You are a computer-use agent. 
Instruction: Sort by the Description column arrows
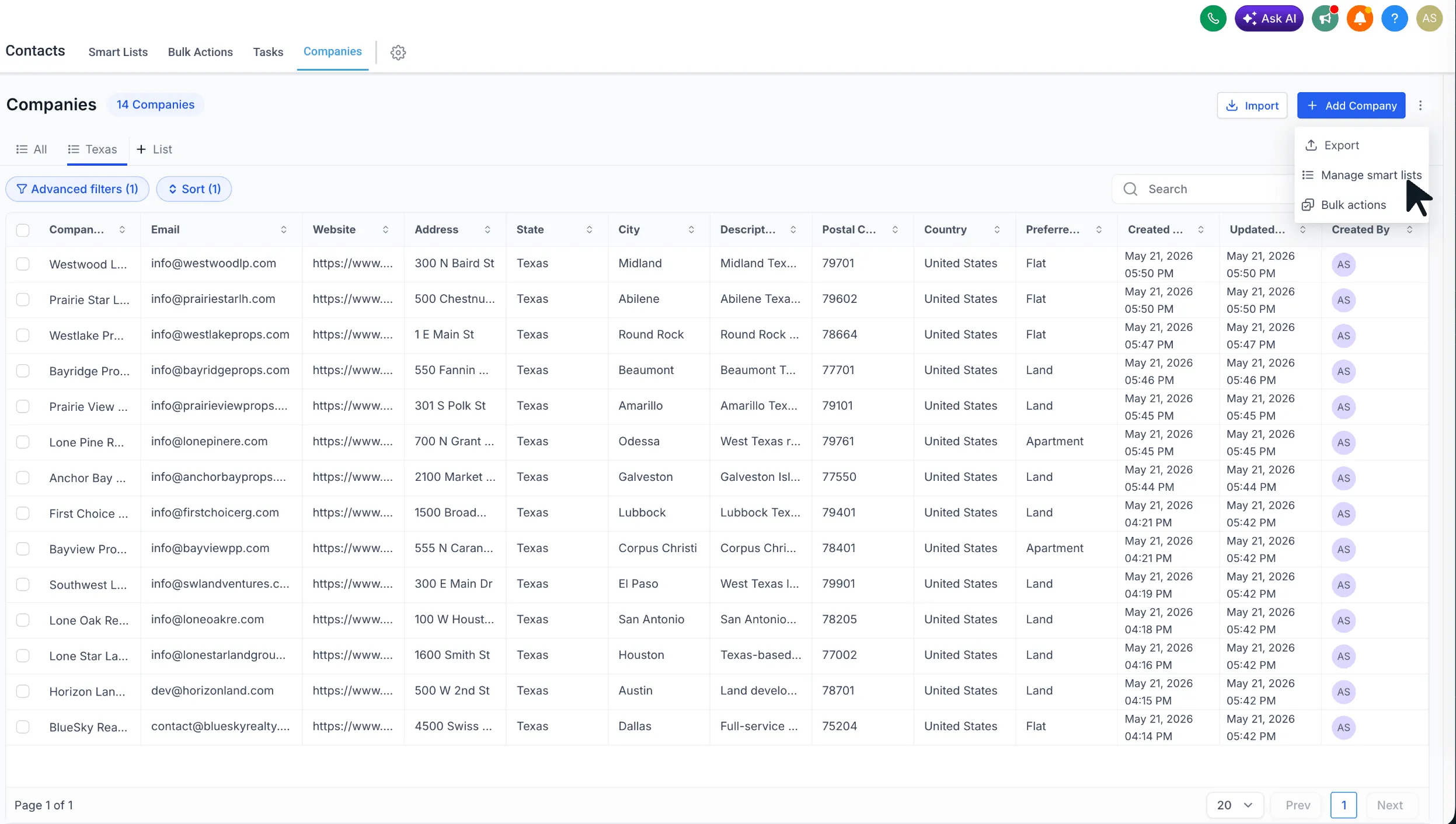pos(793,230)
